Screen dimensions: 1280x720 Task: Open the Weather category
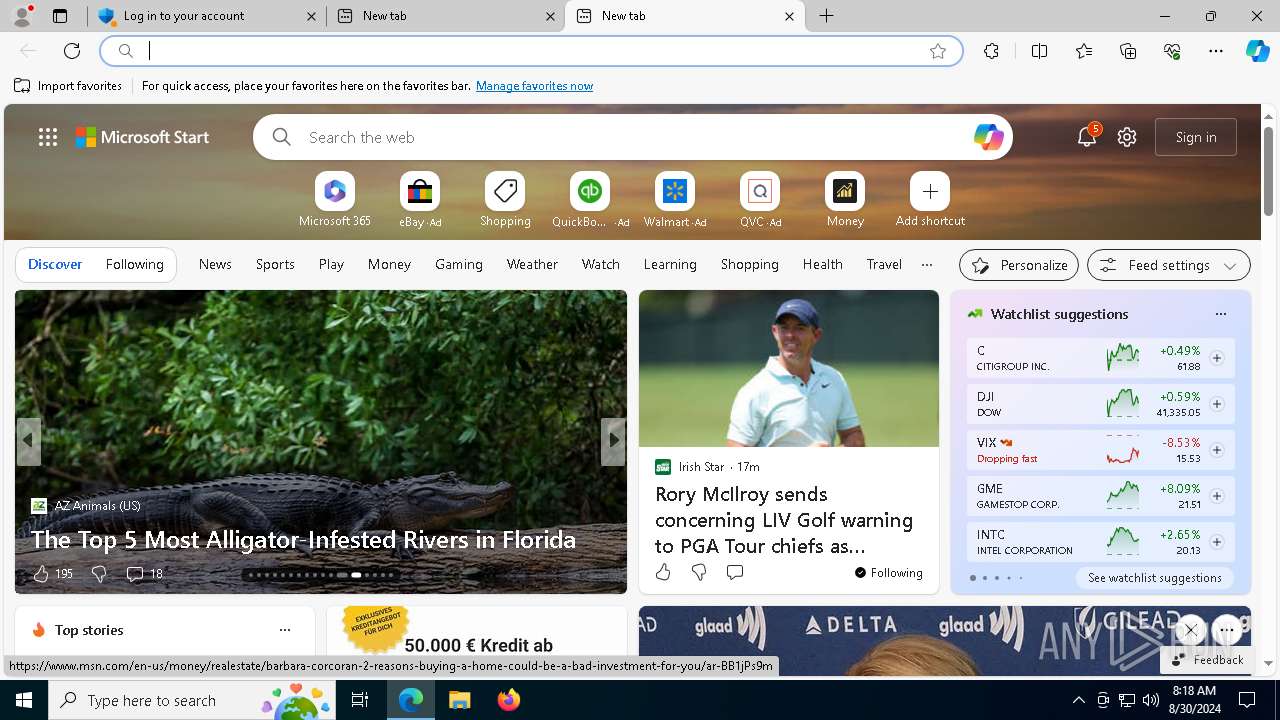[x=532, y=265]
